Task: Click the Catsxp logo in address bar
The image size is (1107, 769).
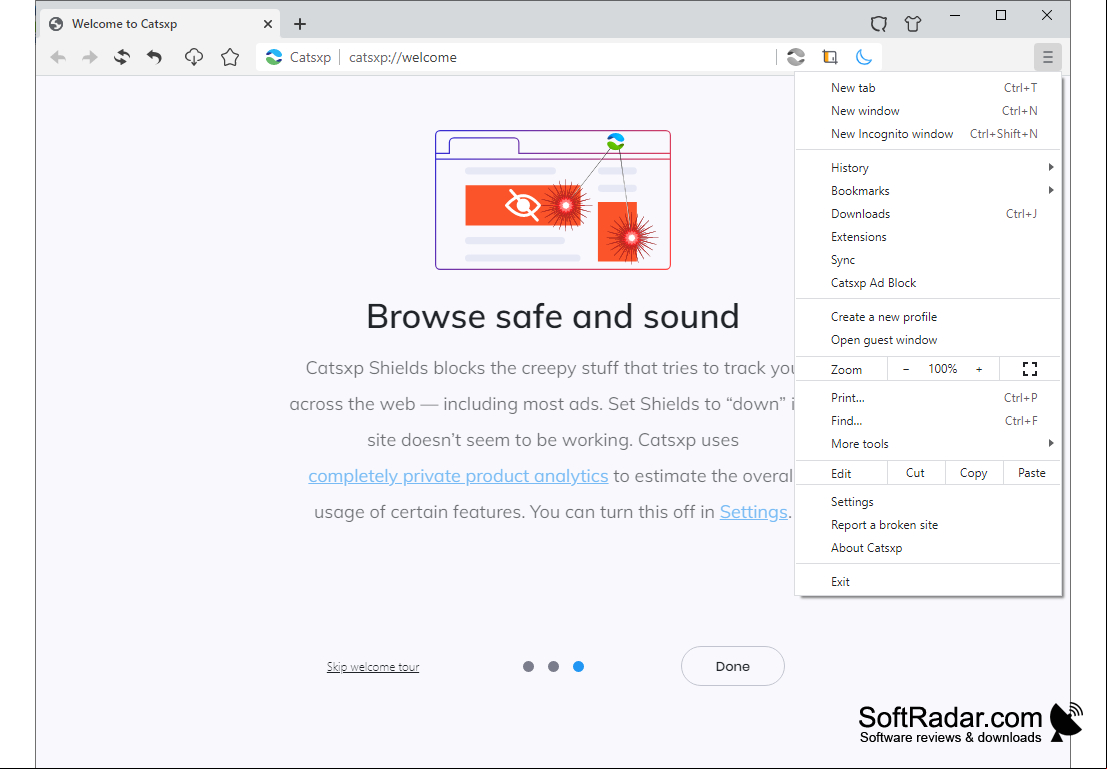Action: pyautogui.click(x=274, y=57)
